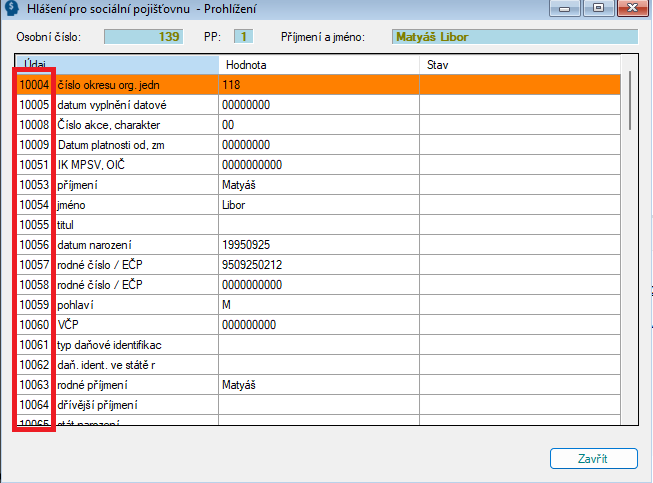Click the name field Matyáš Libor
653x483 pixels.
pyautogui.click(x=515, y=37)
